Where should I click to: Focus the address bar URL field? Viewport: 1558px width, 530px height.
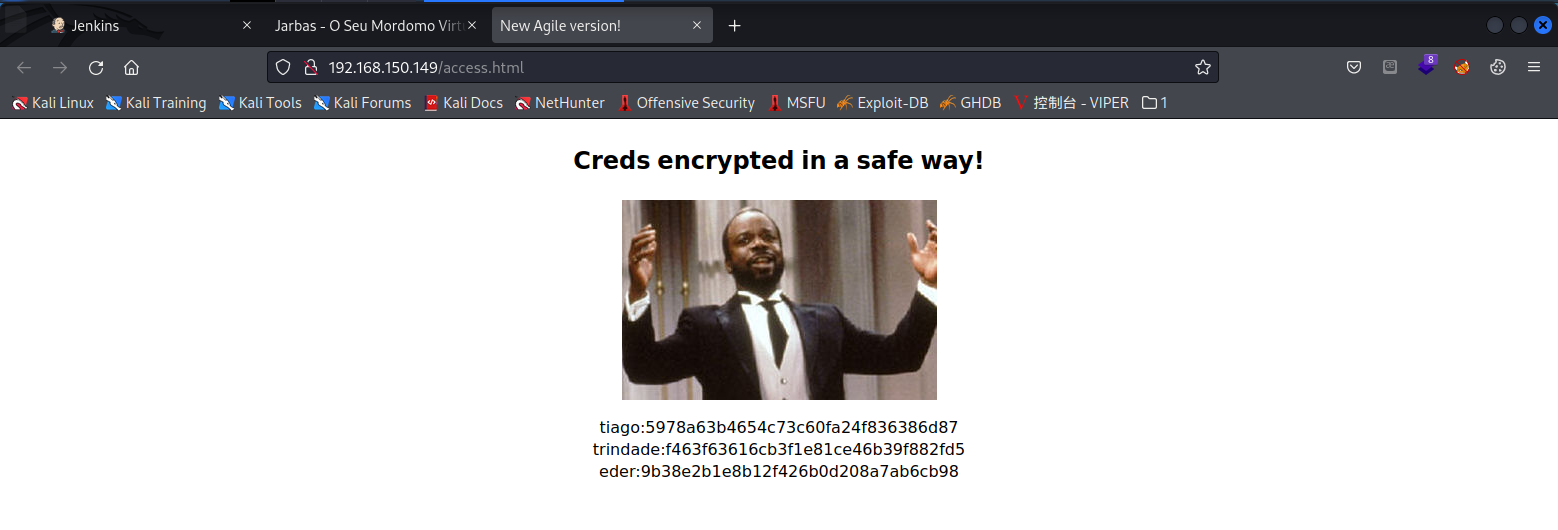pyautogui.click(x=755, y=68)
